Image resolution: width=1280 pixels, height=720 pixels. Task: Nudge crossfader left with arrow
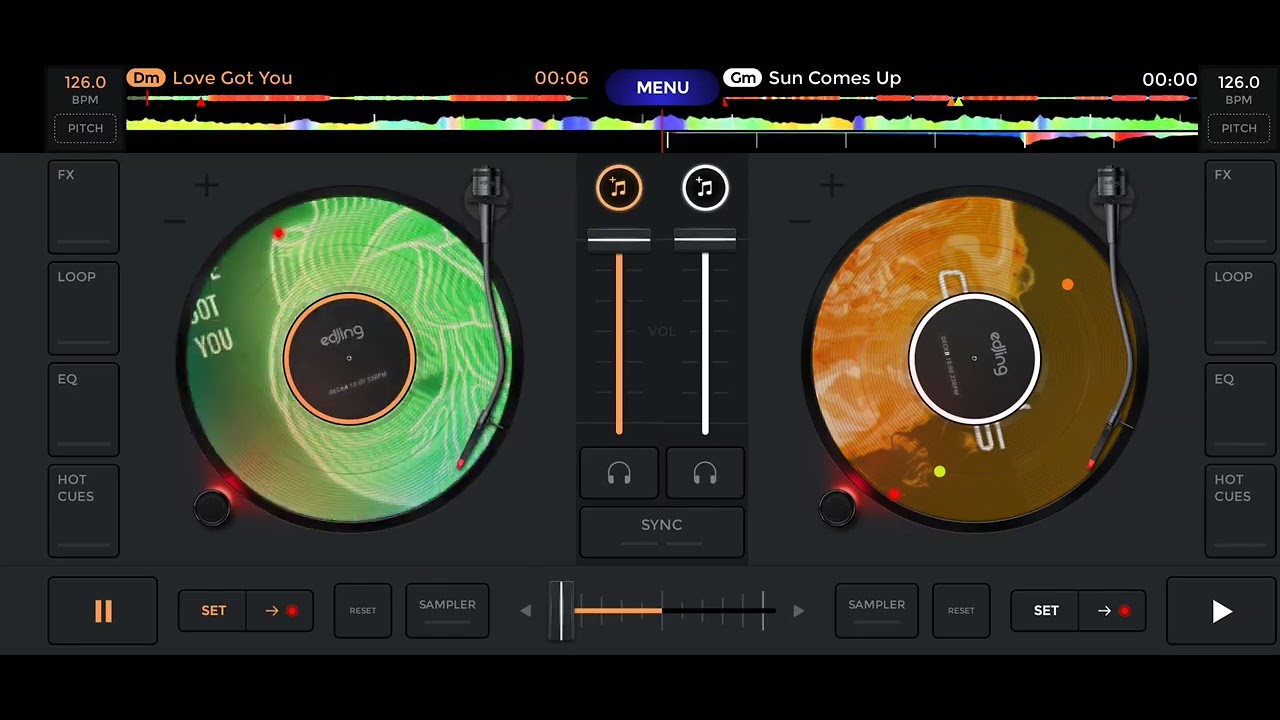coord(525,611)
